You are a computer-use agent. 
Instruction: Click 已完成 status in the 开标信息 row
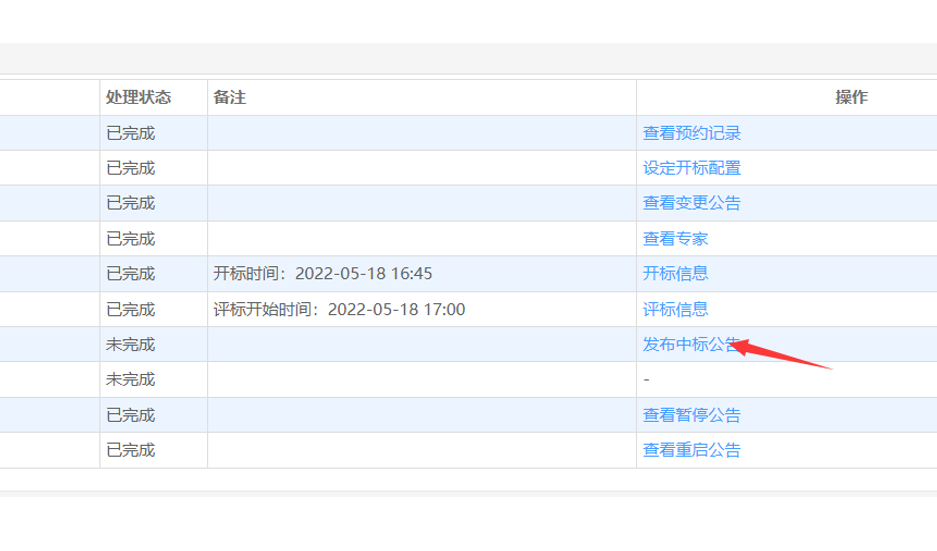pos(130,274)
